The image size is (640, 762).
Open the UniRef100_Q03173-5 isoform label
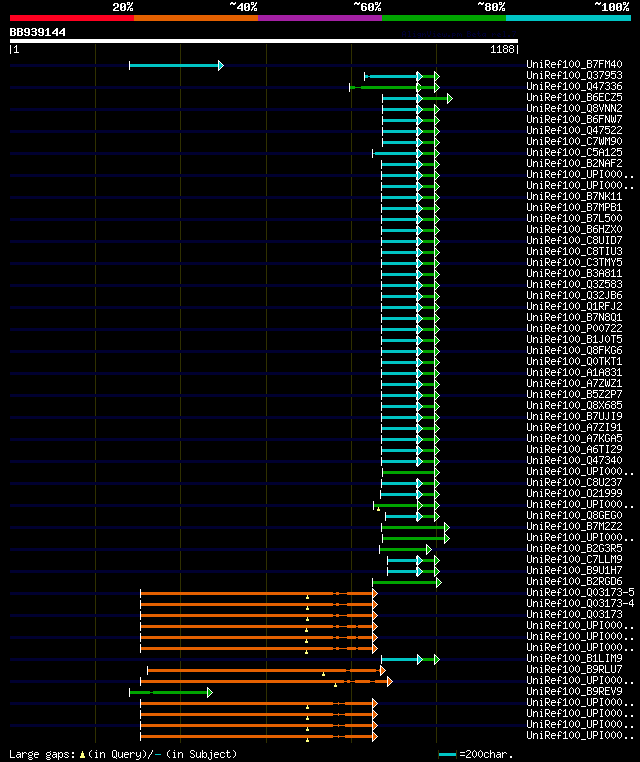click(580, 592)
